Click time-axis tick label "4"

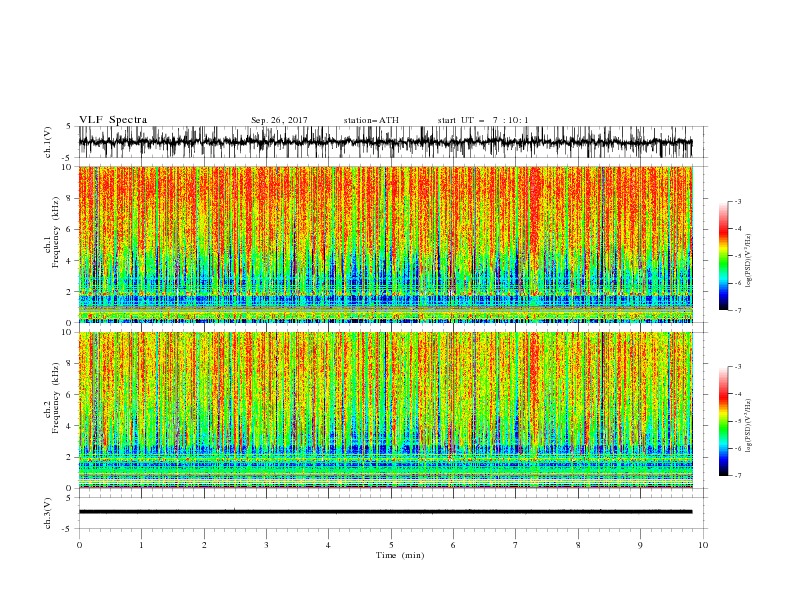coord(328,545)
